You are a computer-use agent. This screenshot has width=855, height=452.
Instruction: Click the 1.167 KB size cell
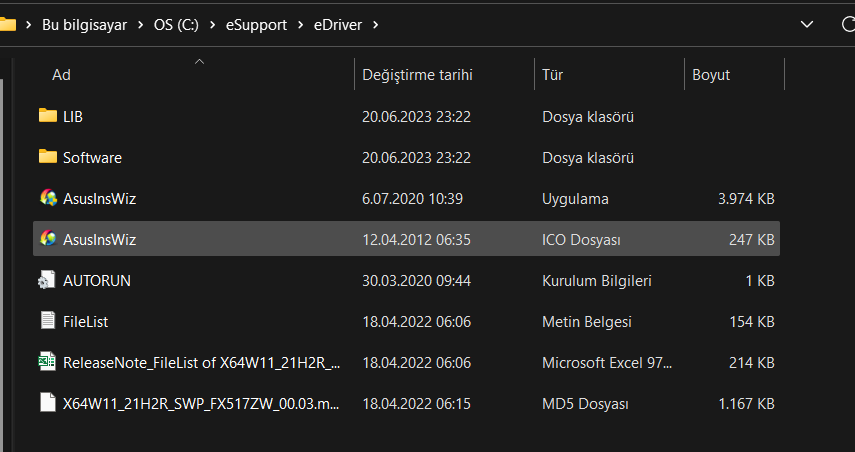click(746, 403)
